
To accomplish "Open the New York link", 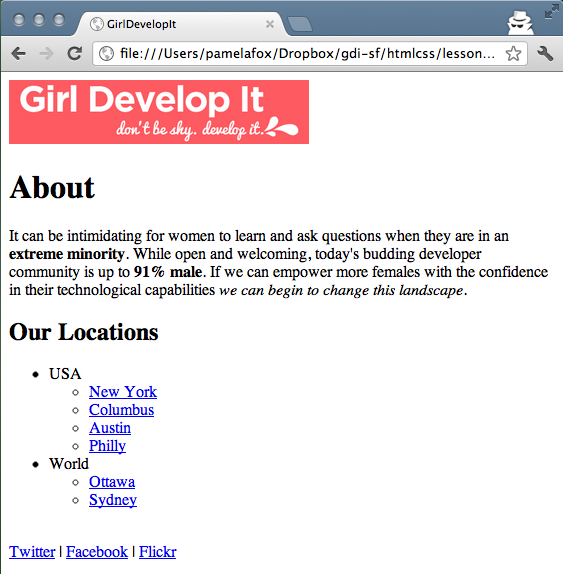I will (x=123, y=392).
